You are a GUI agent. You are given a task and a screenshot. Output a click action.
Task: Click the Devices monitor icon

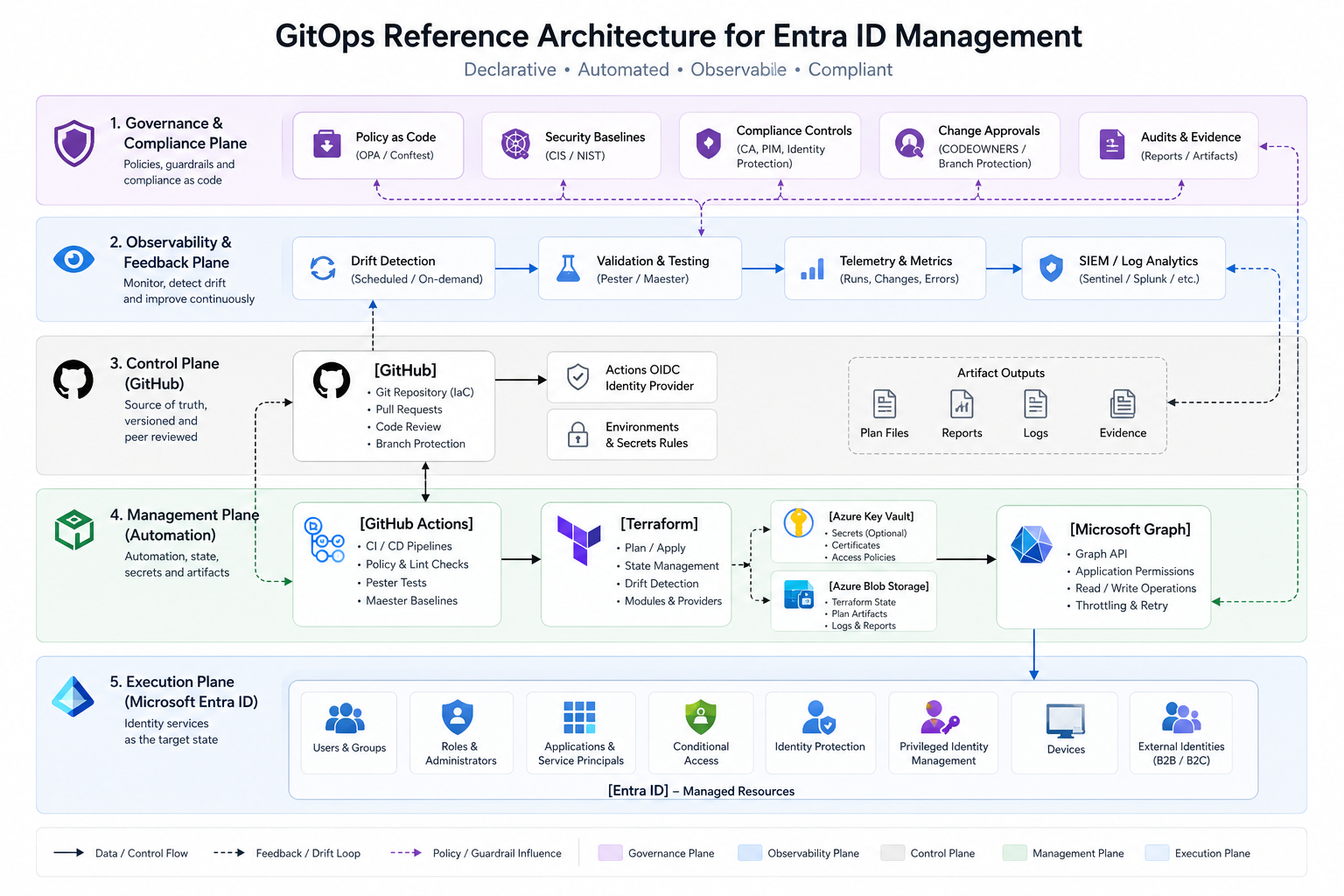1066,721
